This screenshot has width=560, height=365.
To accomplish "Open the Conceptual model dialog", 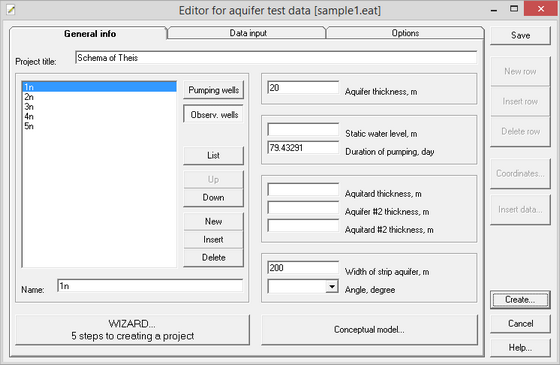I will pos(369,330).
